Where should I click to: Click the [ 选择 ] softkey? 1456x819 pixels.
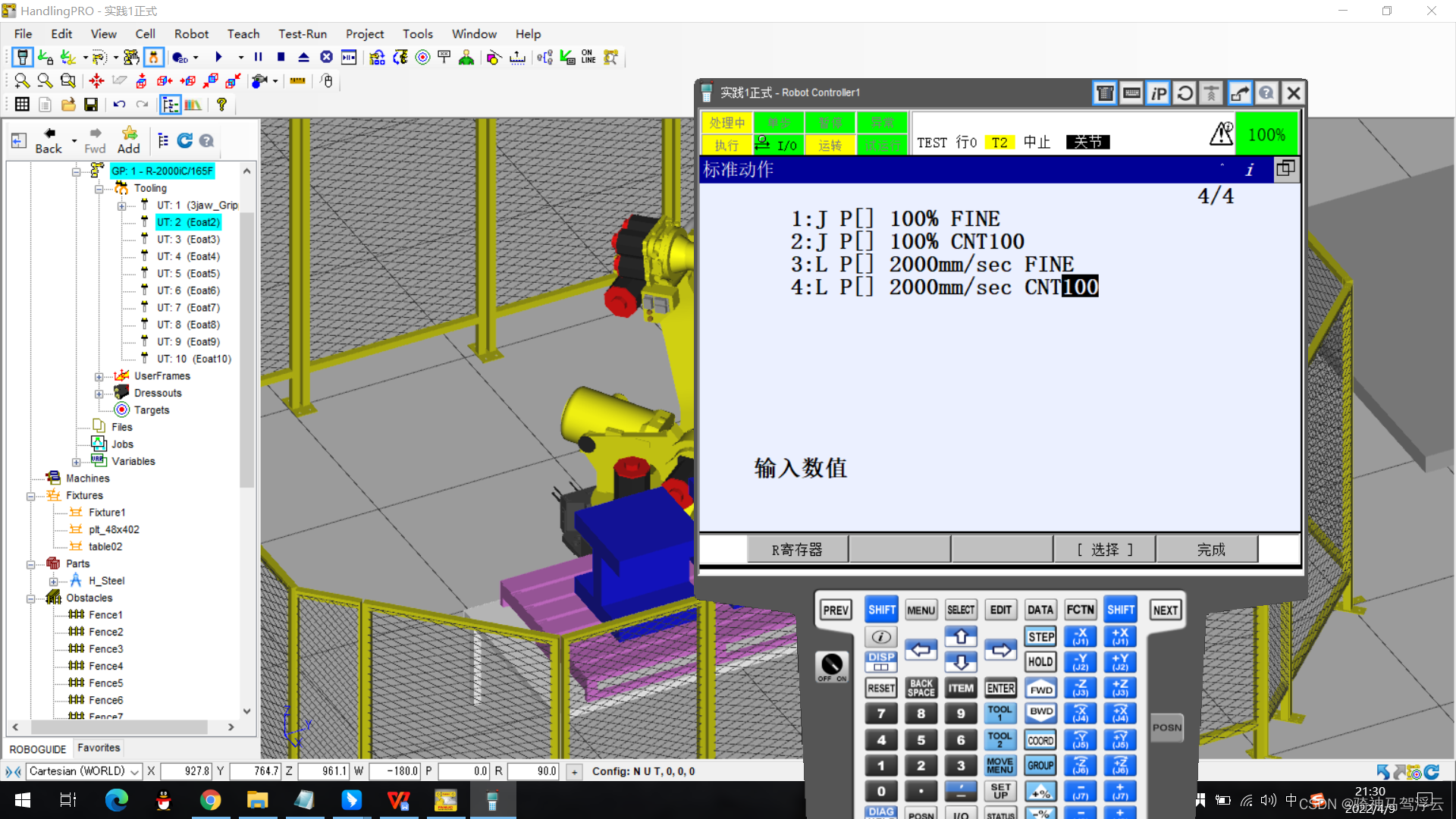point(1105,550)
